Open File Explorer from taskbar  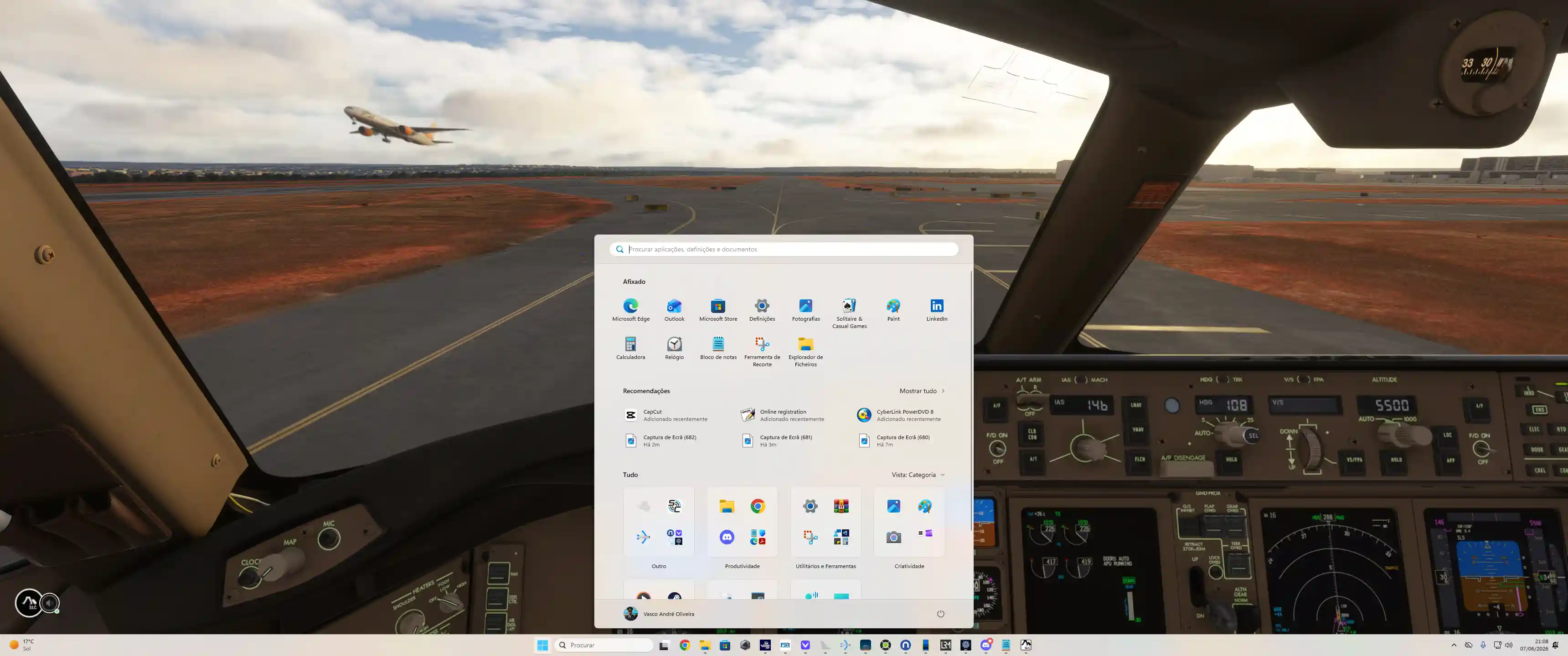[705, 645]
